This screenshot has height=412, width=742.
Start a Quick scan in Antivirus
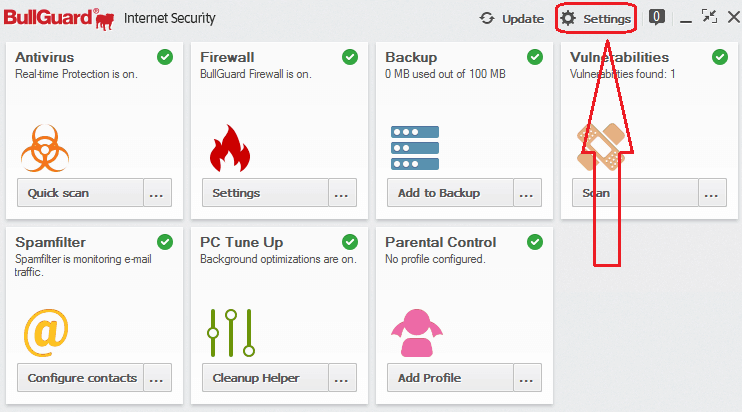tap(80, 193)
